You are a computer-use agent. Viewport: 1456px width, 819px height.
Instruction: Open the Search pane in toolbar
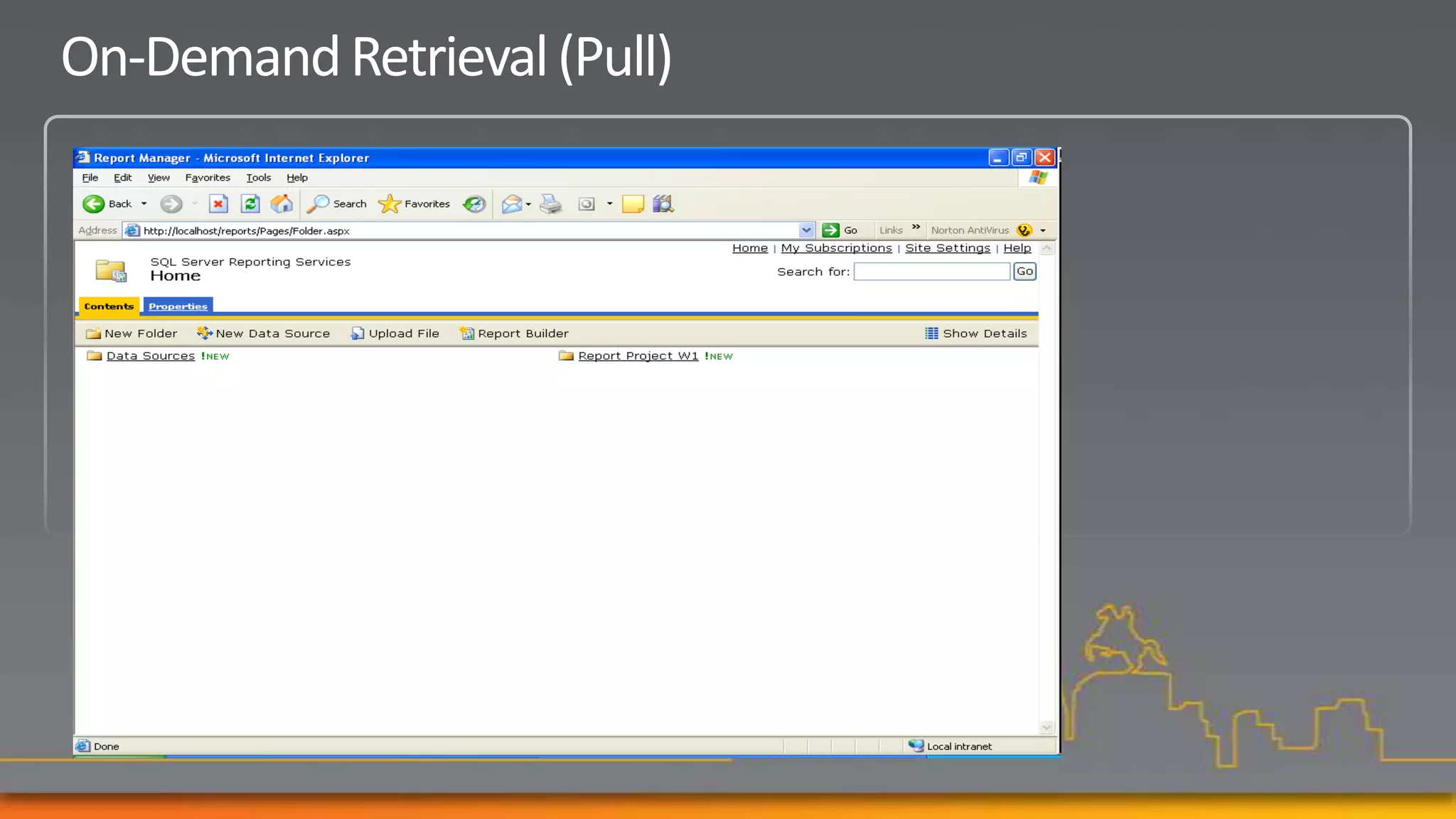tap(336, 204)
